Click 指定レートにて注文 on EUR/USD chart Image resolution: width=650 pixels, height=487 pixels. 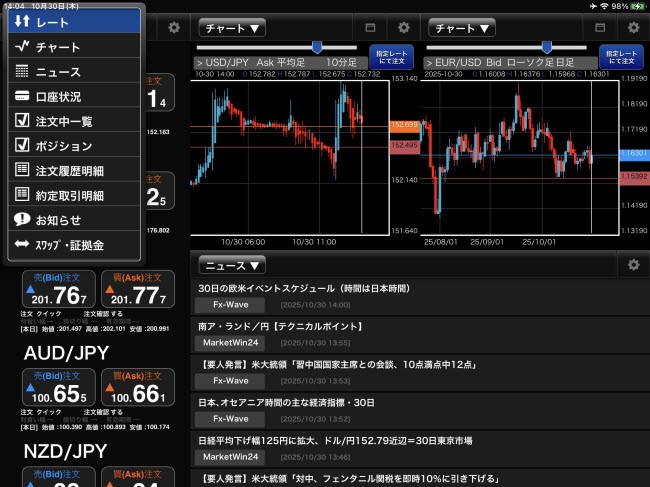pyautogui.click(x=621, y=57)
